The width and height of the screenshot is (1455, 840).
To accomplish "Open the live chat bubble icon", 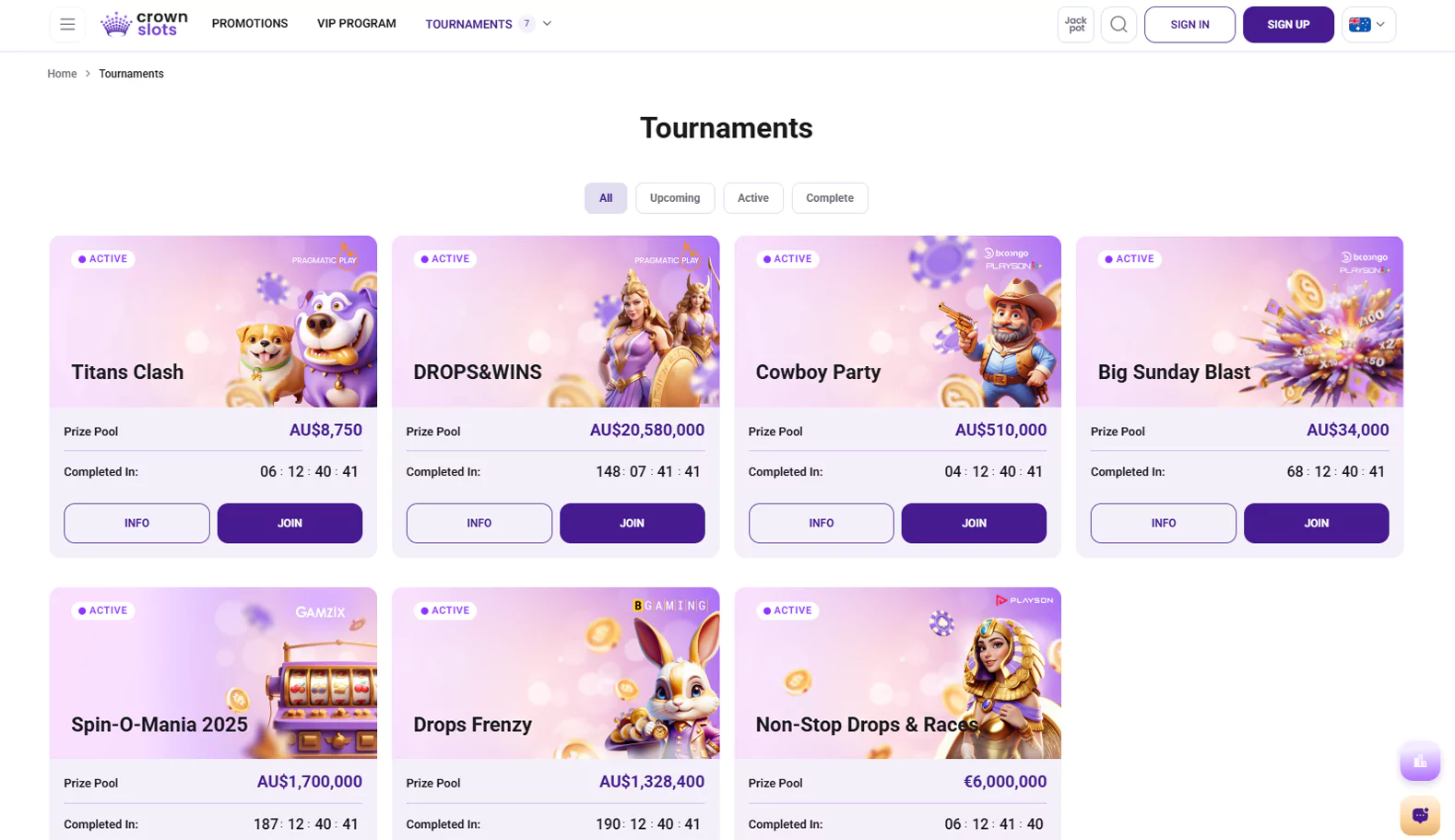I will [1420, 815].
